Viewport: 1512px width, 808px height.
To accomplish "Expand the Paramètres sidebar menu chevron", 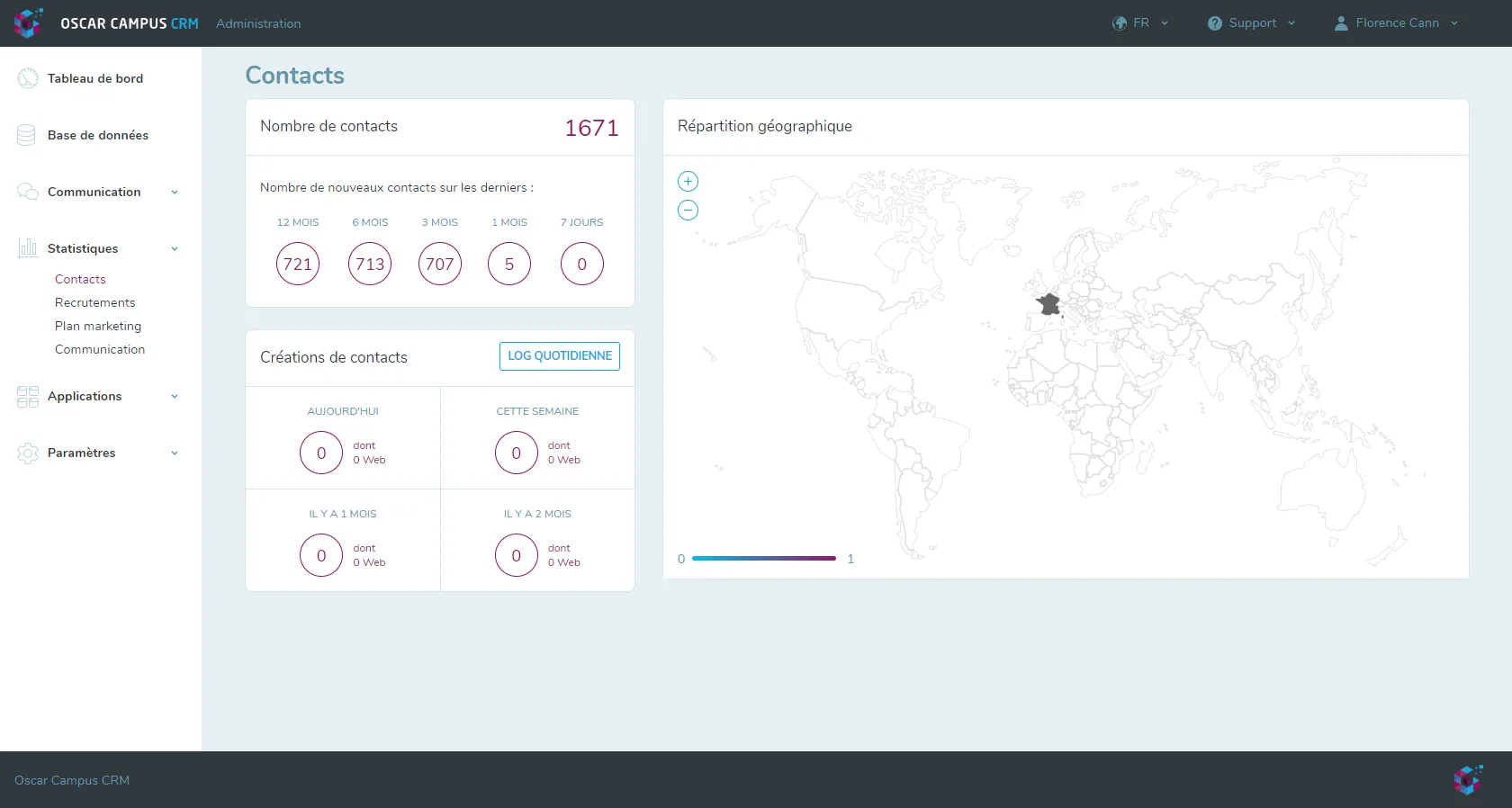I will click(x=175, y=453).
